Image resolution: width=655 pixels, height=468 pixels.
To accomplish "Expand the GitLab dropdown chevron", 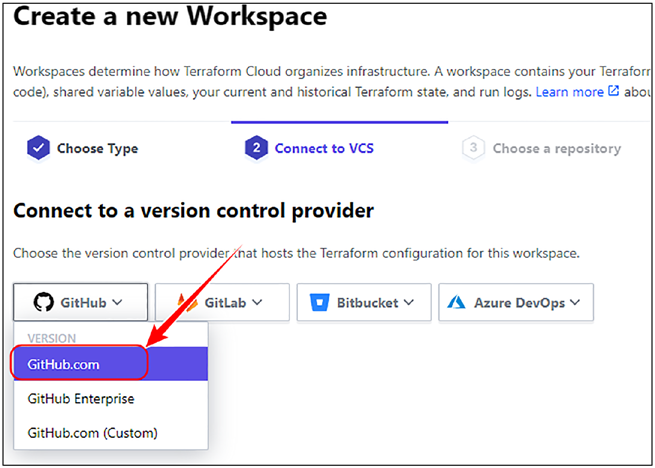I will point(257,302).
